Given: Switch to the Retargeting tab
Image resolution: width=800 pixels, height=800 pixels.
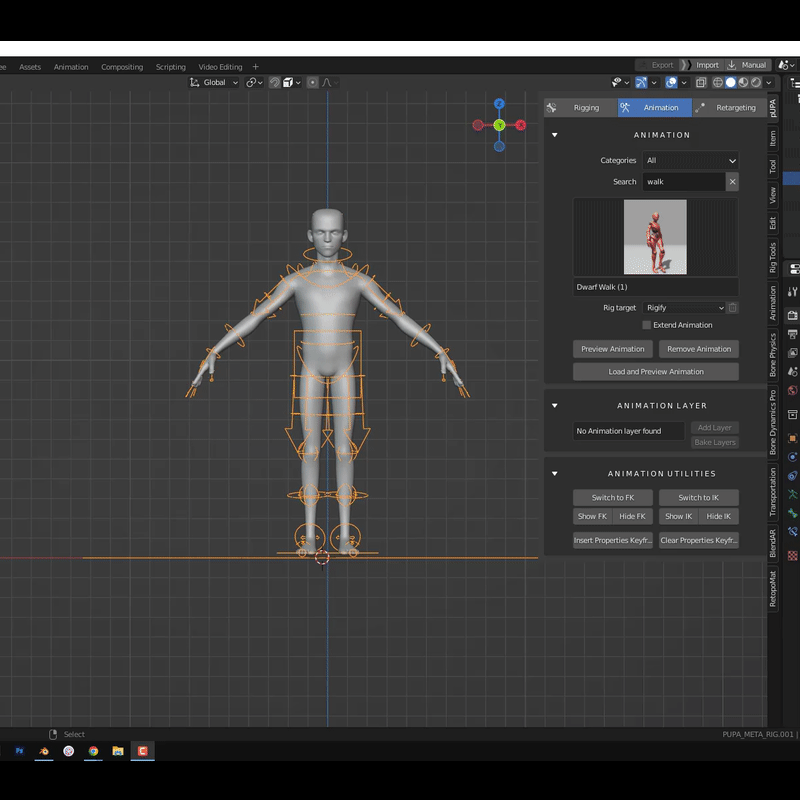Looking at the screenshot, I should (735, 108).
